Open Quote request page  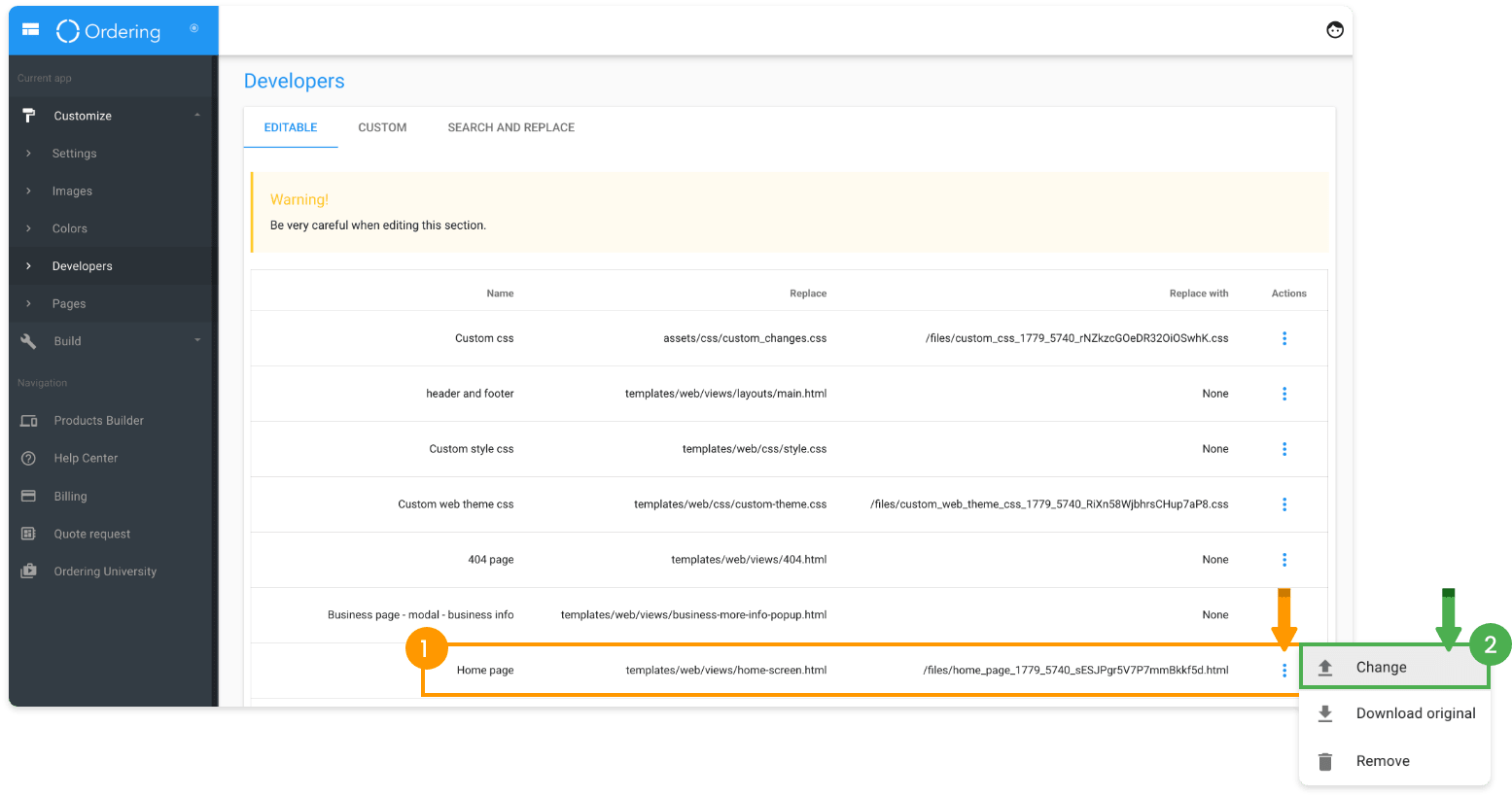pyautogui.click(x=92, y=535)
